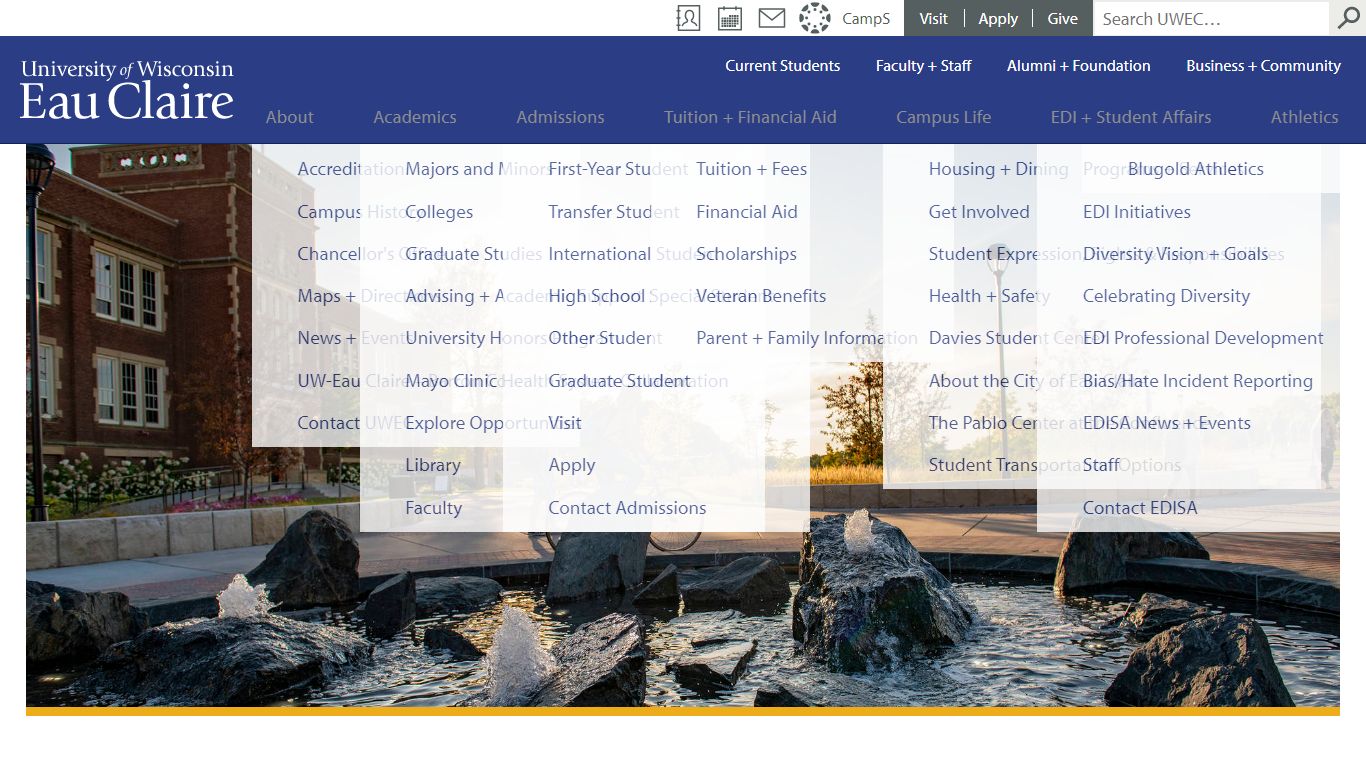1366x768 pixels.
Task: Select EDI Initiatives menu item
Action: point(1137,212)
